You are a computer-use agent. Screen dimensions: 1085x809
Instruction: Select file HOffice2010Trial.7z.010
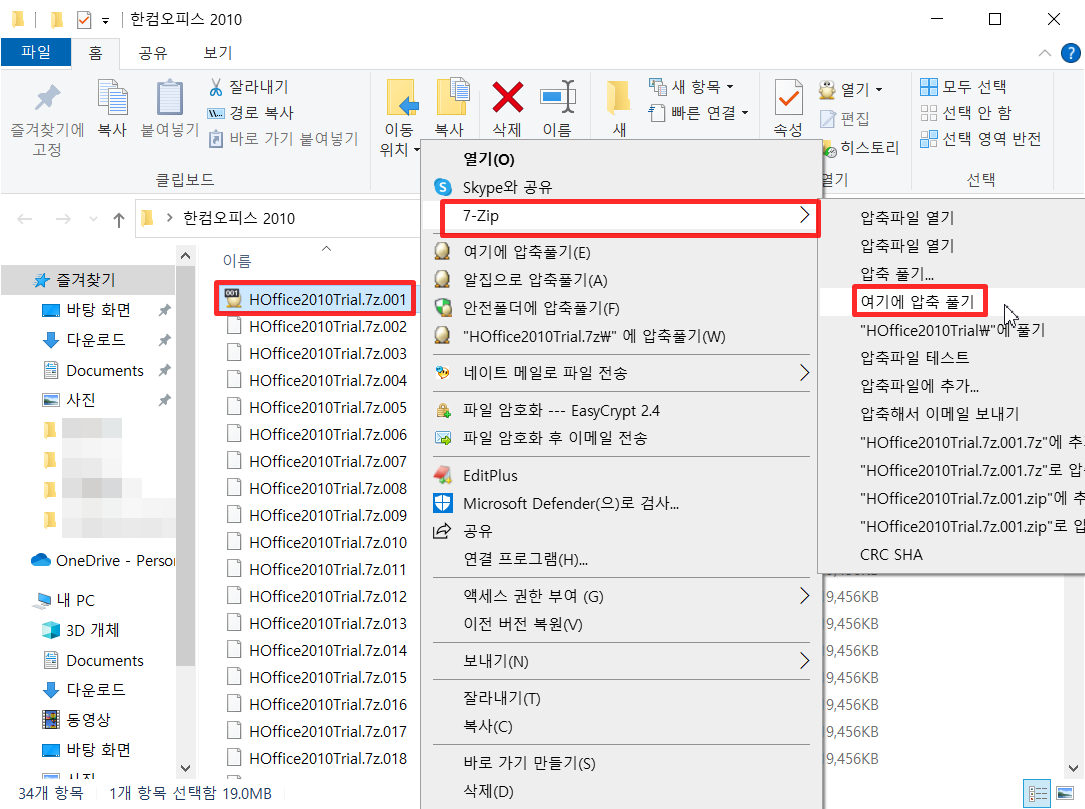316,543
